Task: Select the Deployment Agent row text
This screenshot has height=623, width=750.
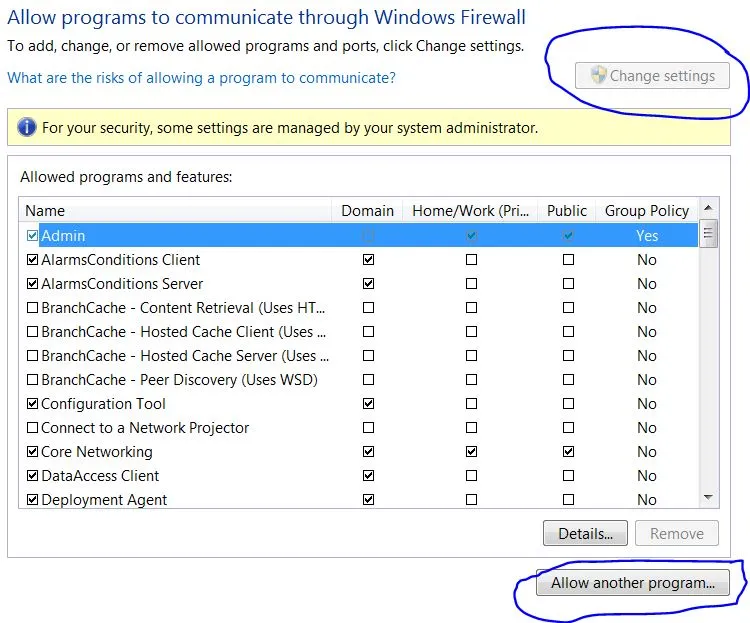Action: coord(104,500)
